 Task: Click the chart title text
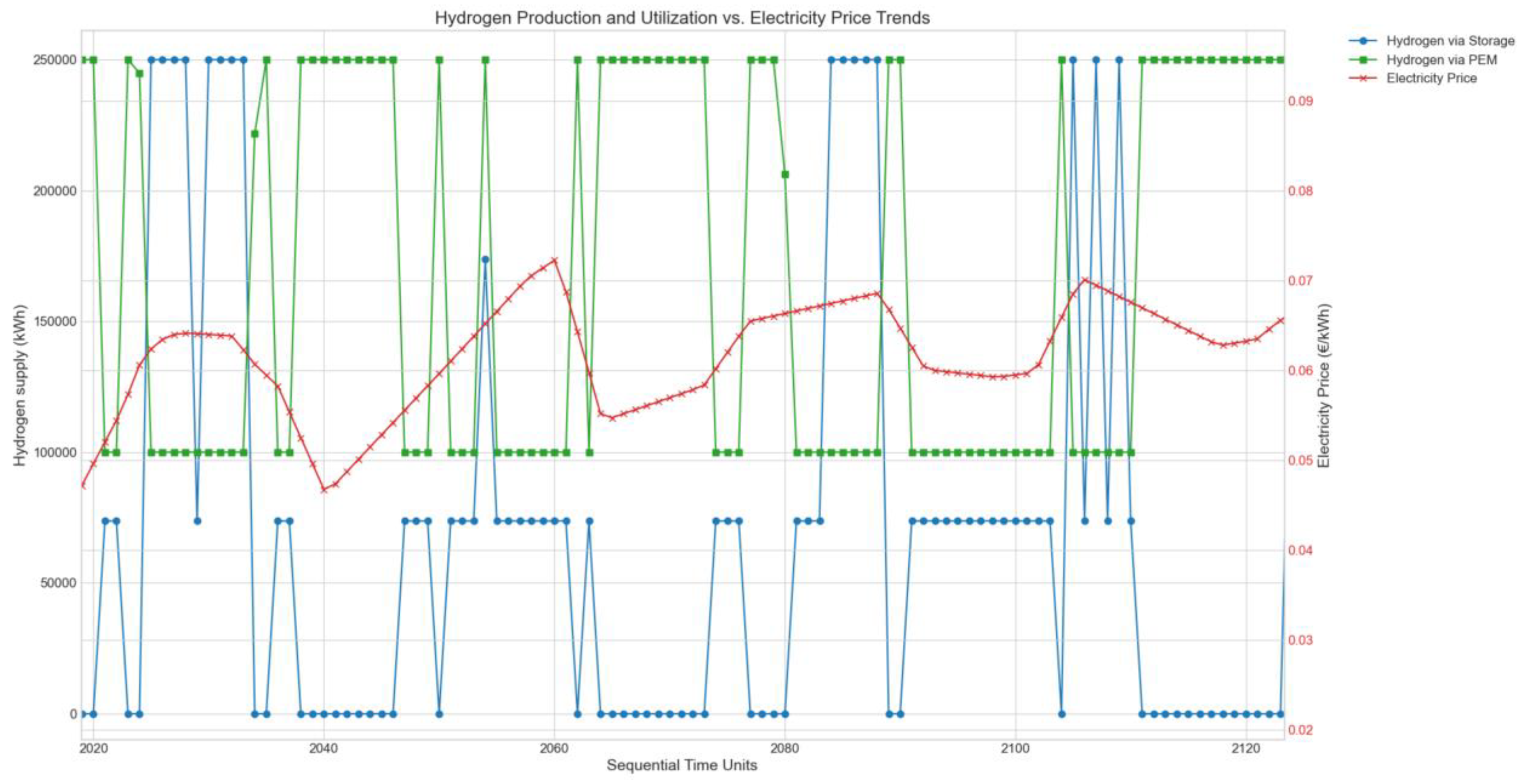(x=682, y=18)
